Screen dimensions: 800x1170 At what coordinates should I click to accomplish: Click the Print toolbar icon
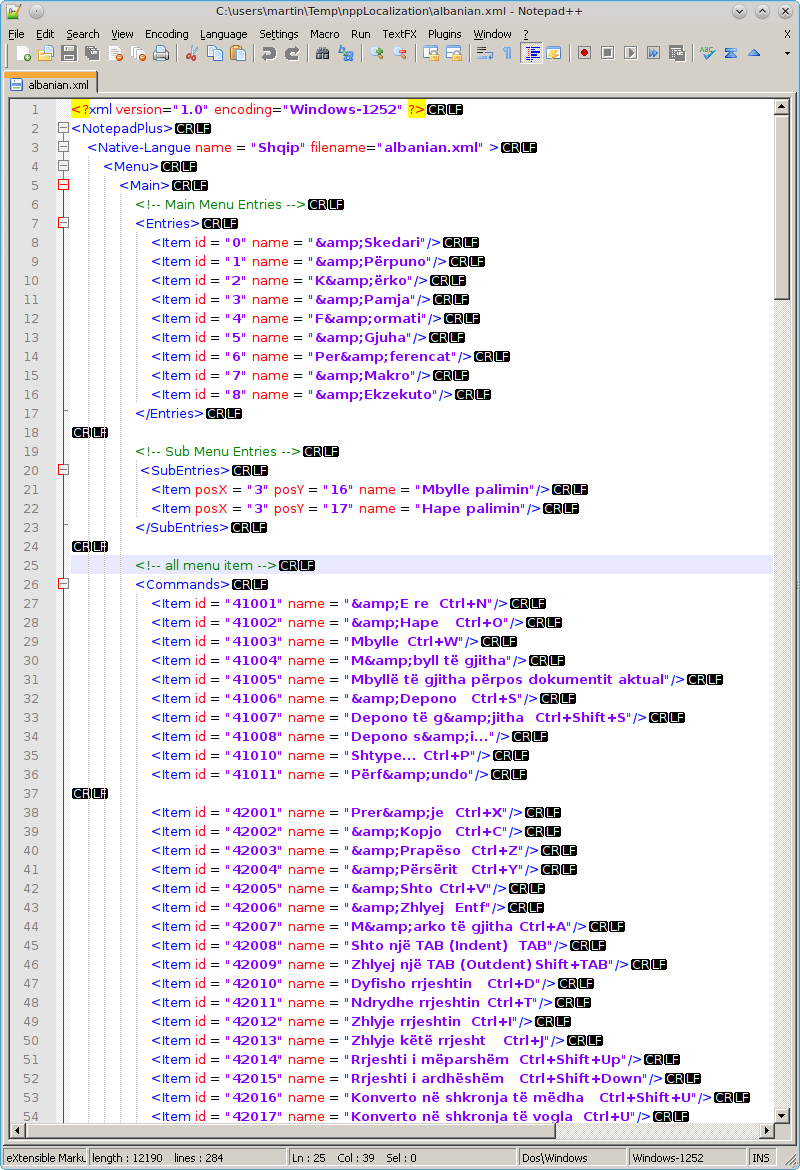161,53
